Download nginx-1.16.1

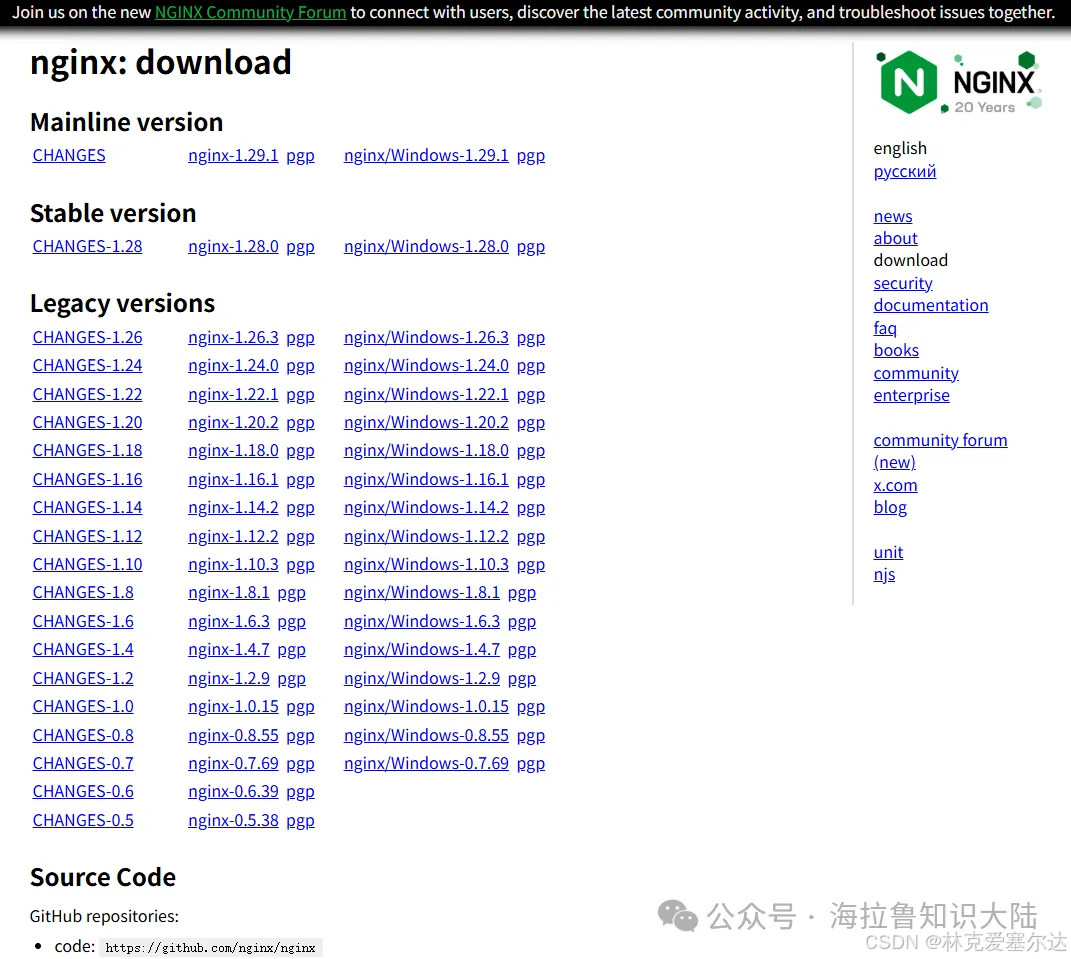pos(233,480)
